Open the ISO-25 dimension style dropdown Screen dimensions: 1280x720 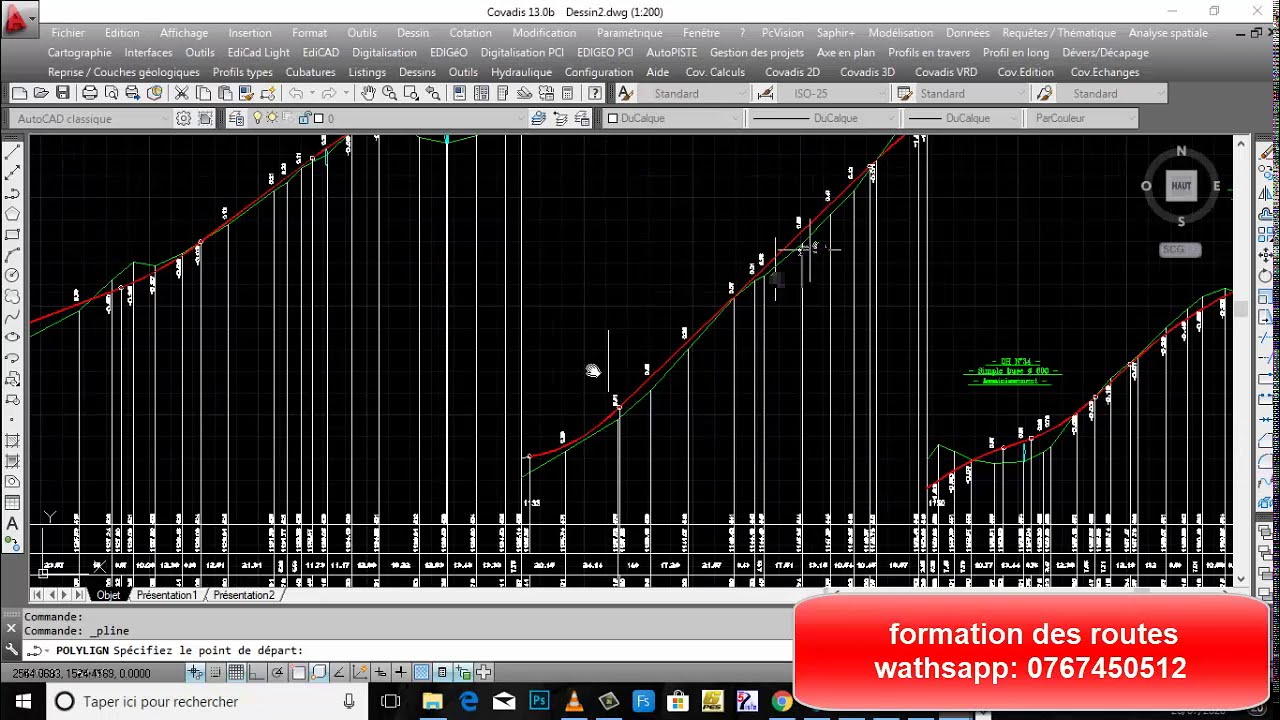pyautogui.click(x=834, y=93)
